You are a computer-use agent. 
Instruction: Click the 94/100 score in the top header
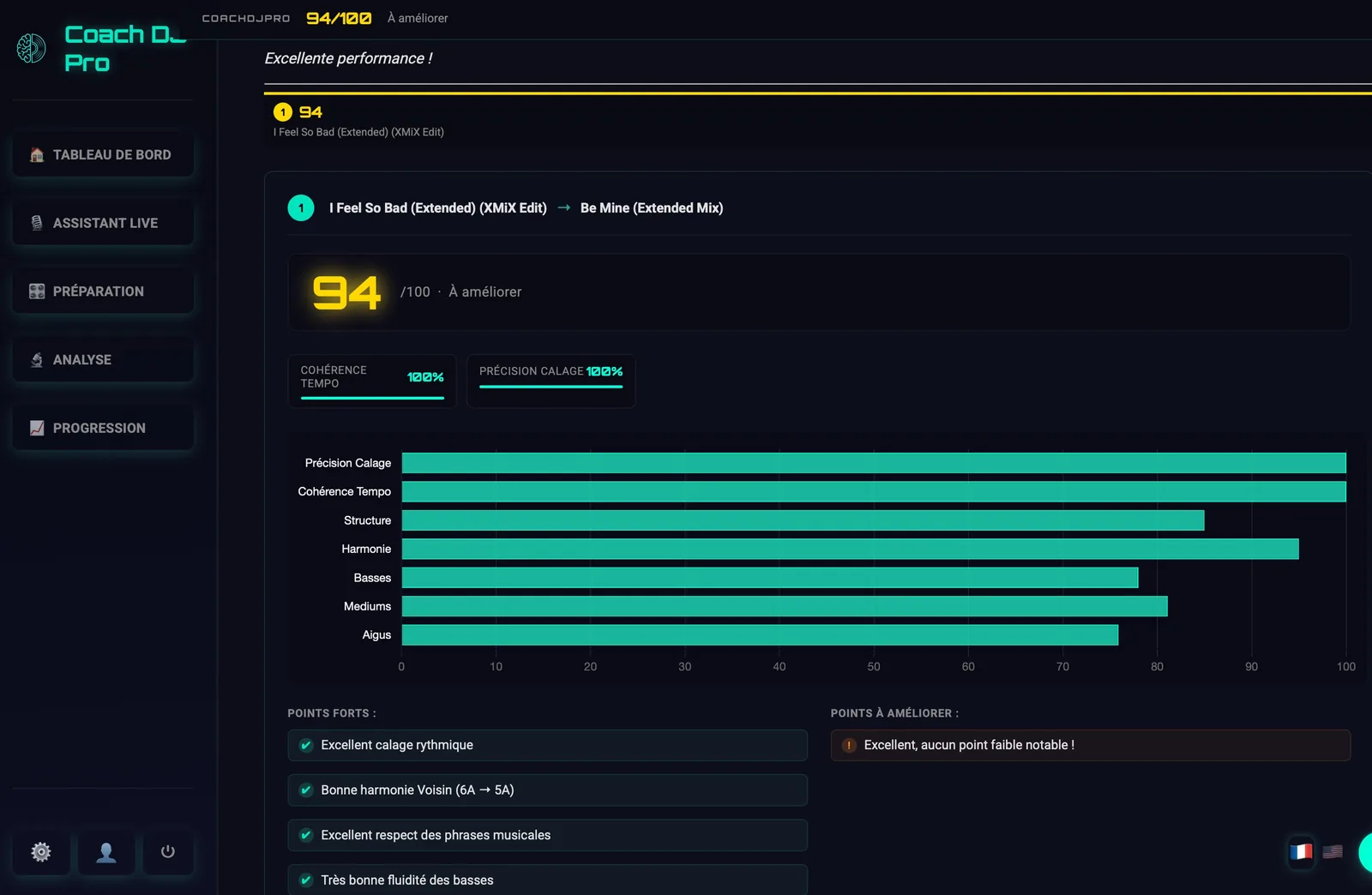coord(339,18)
